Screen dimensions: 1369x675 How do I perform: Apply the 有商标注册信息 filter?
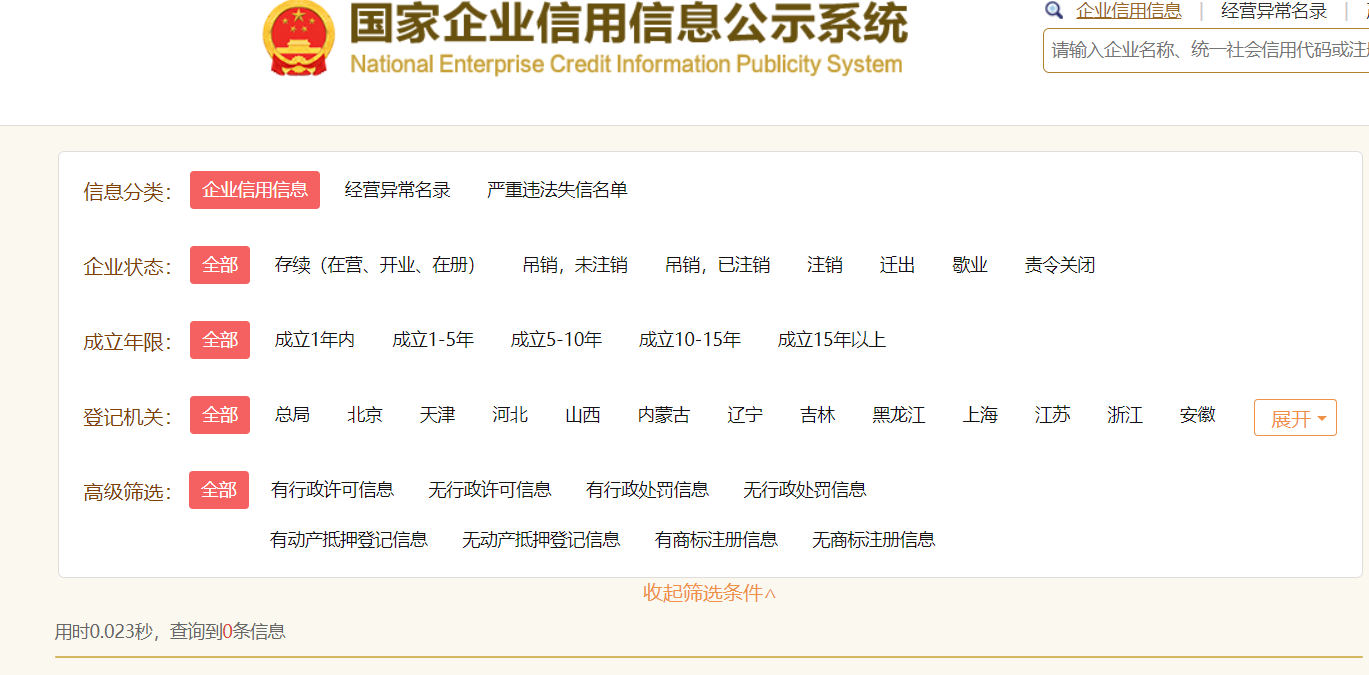click(x=716, y=540)
